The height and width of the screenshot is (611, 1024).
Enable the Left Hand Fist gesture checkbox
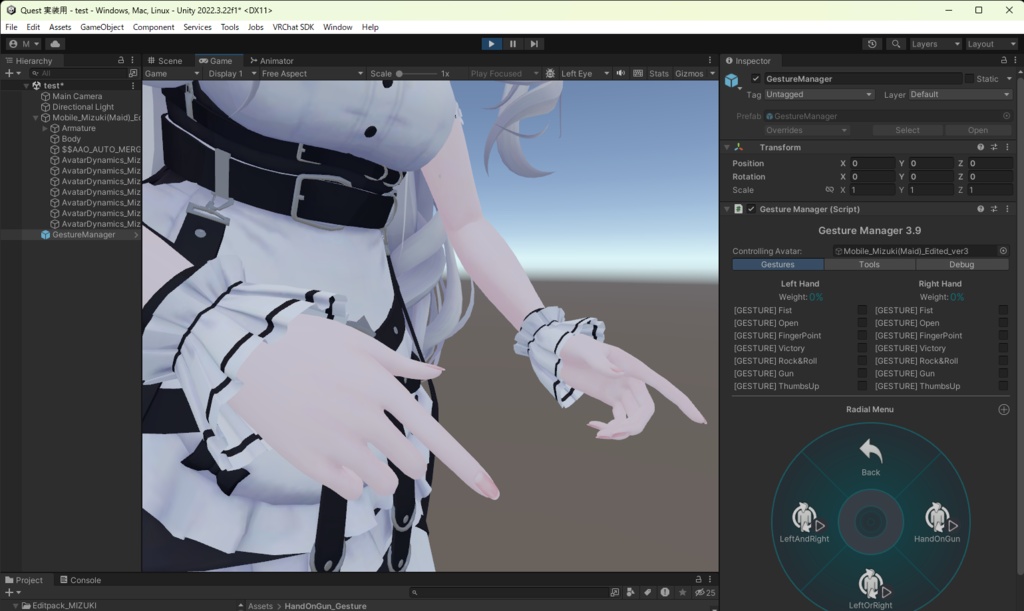(x=862, y=310)
